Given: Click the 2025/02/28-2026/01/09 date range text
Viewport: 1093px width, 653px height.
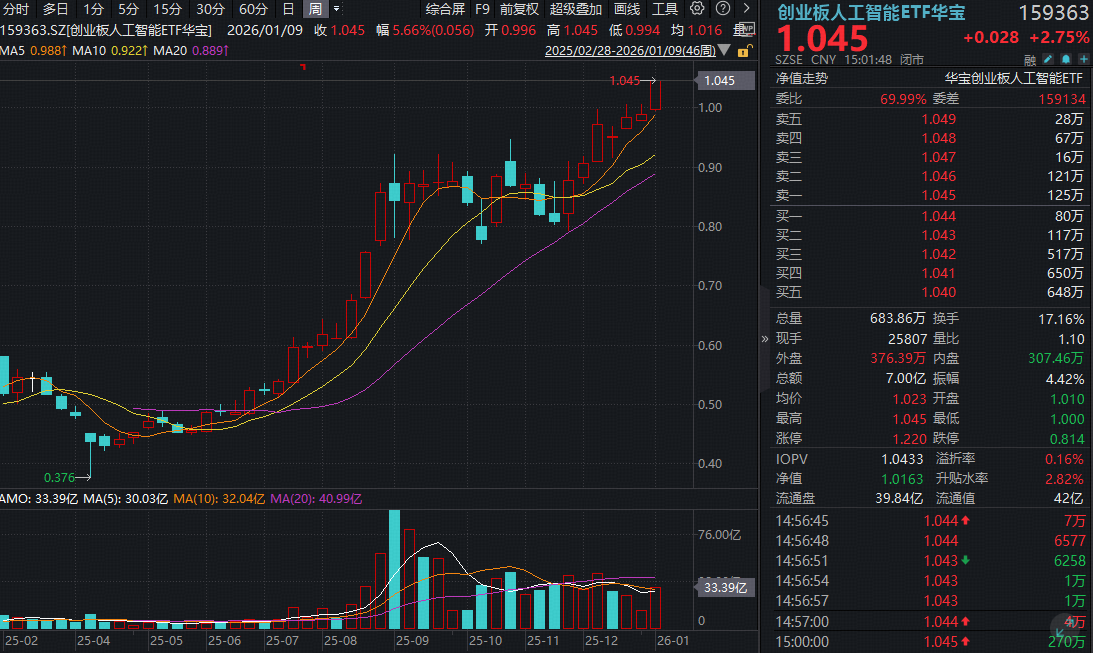Looking at the screenshot, I should [x=630, y=50].
